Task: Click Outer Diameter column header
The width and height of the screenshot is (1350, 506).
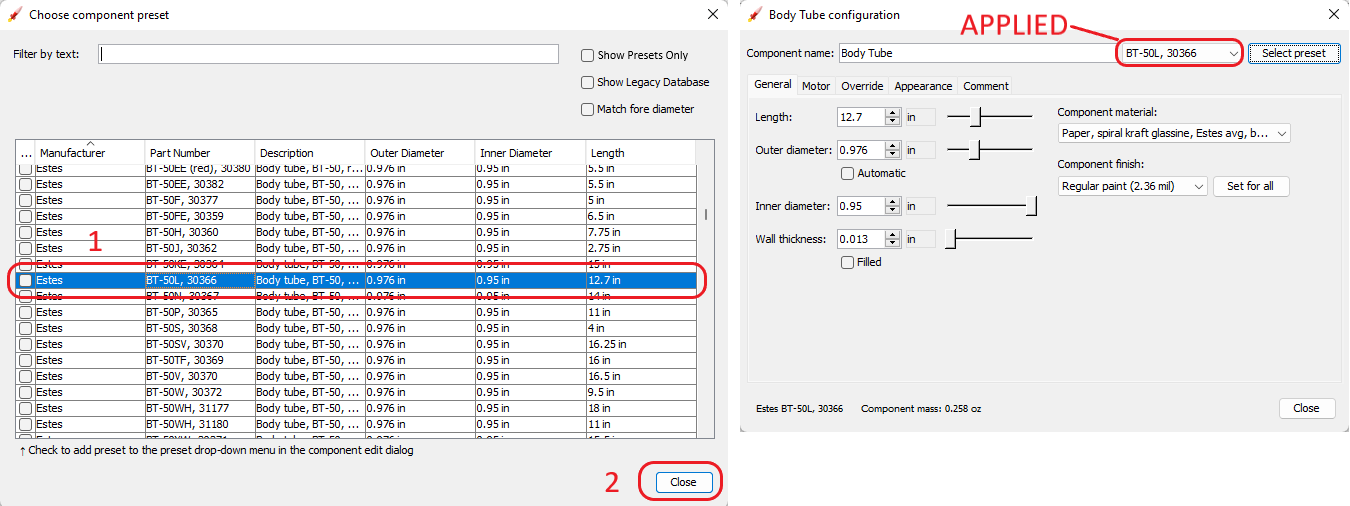Action: pos(420,153)
